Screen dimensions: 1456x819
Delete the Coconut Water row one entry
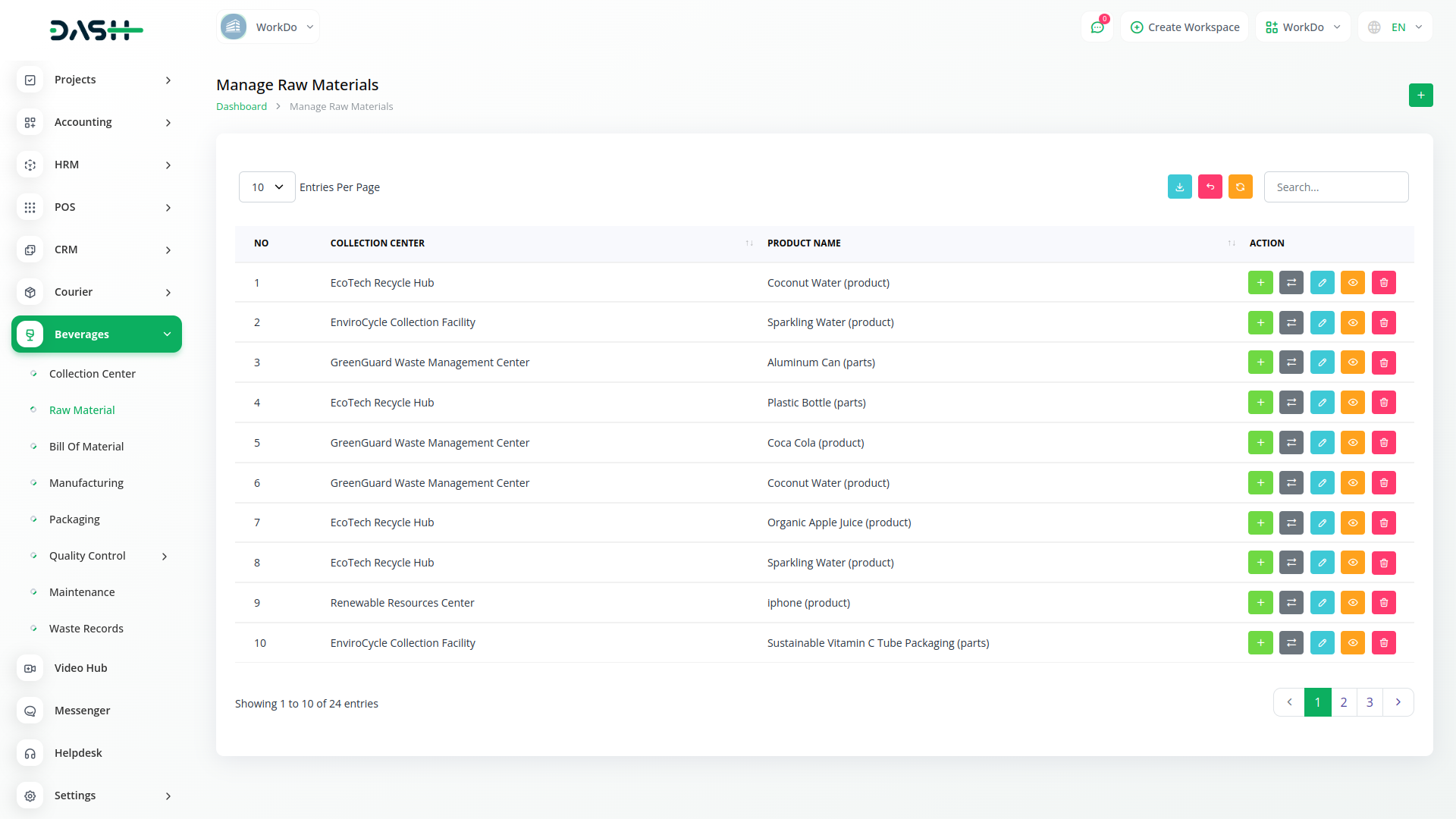tap(1383, 283)
